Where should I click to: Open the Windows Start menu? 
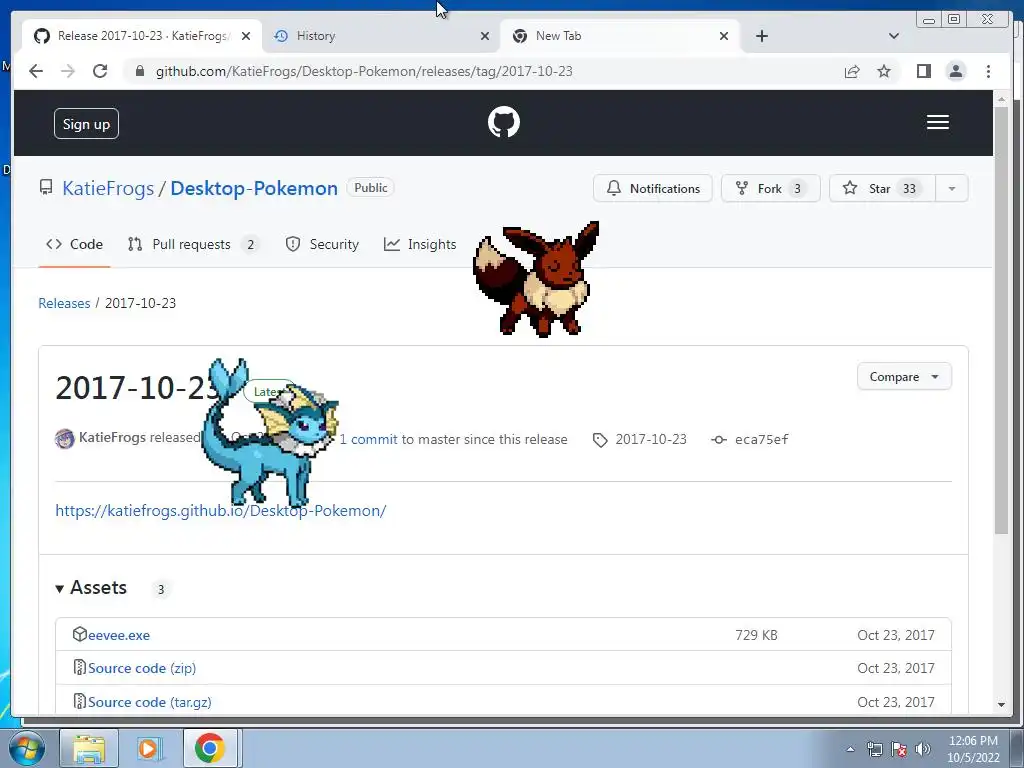(x=26, y=748)
